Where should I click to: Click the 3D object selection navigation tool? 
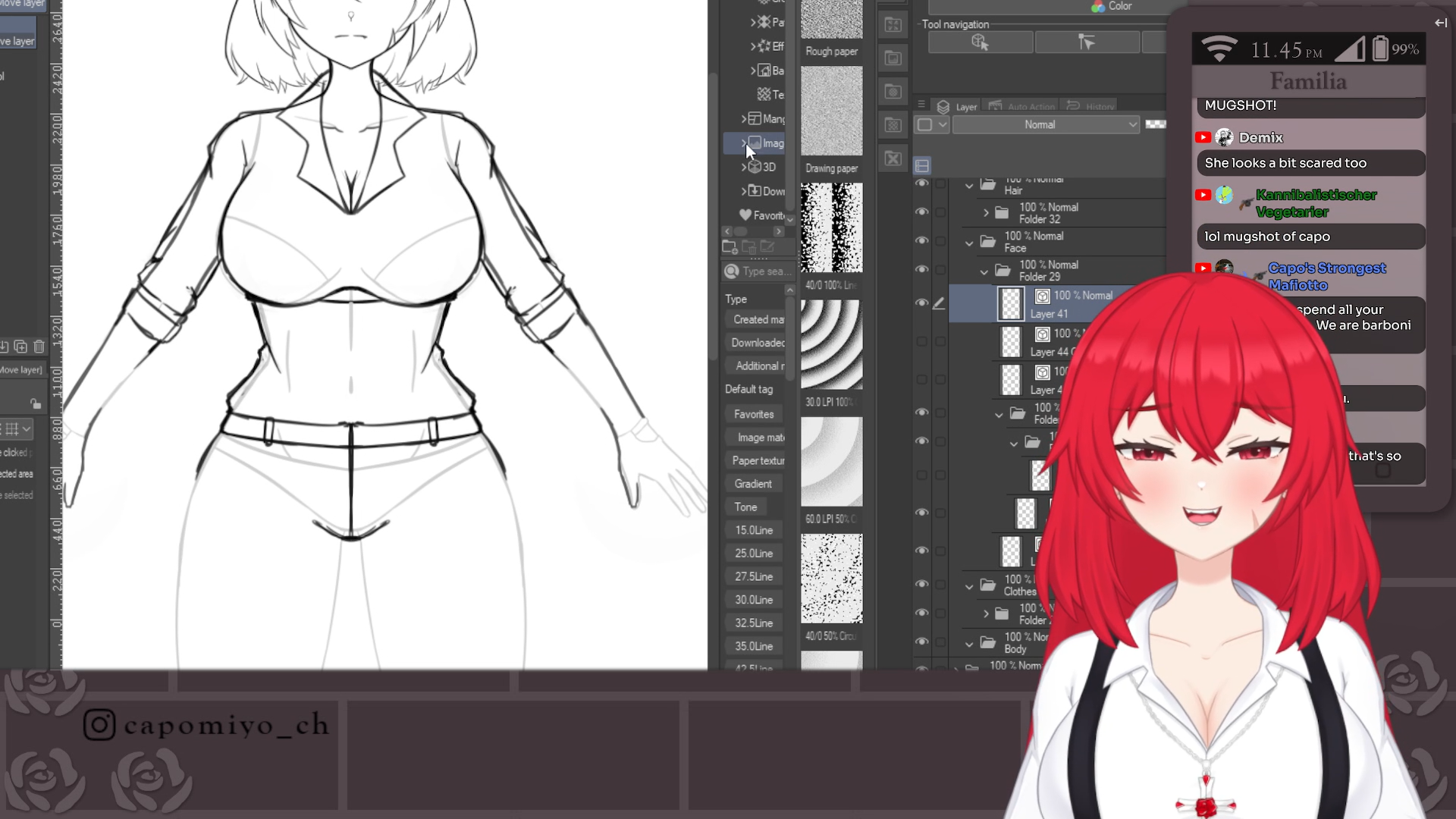pos(980,42)
